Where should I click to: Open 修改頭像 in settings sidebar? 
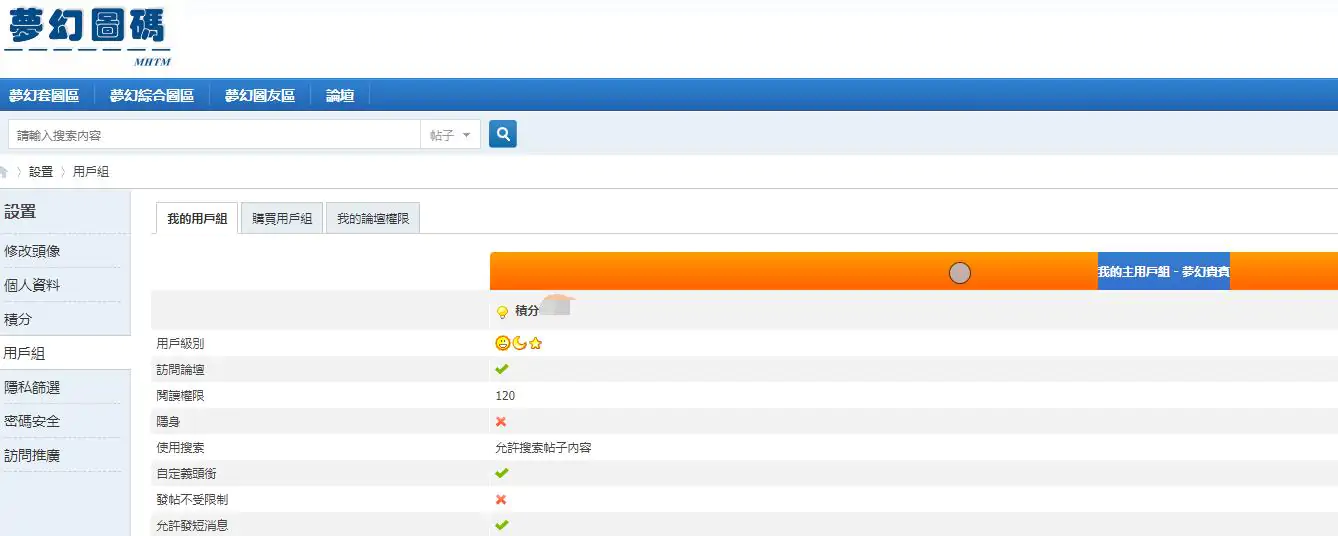click(x=32, y=251)
